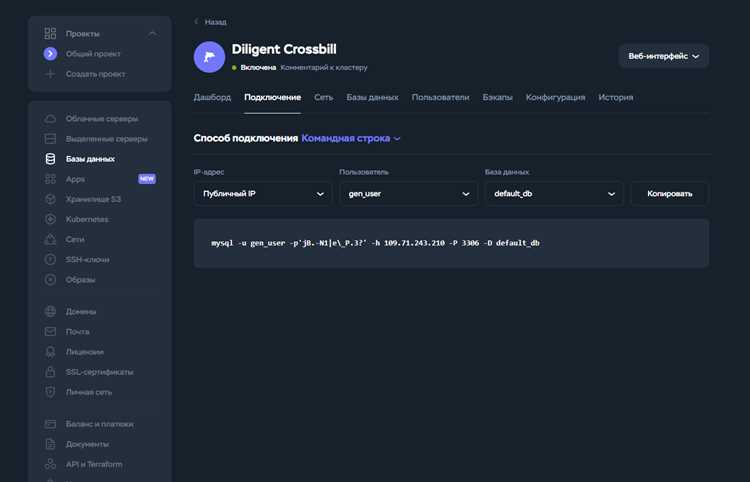Click the back arrow chevron near Назад
Image resolution: width=750 pixels, height=482 pixels.
196,22
